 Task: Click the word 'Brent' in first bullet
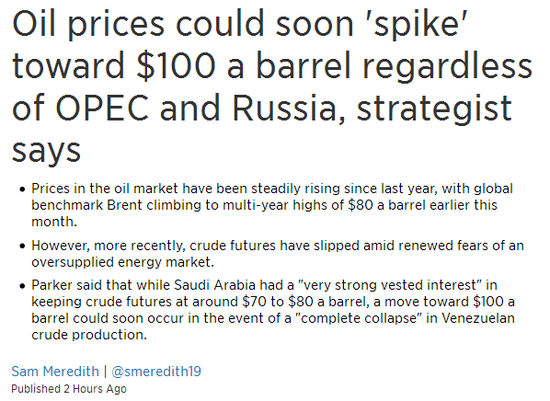click(x=125, y=205)
